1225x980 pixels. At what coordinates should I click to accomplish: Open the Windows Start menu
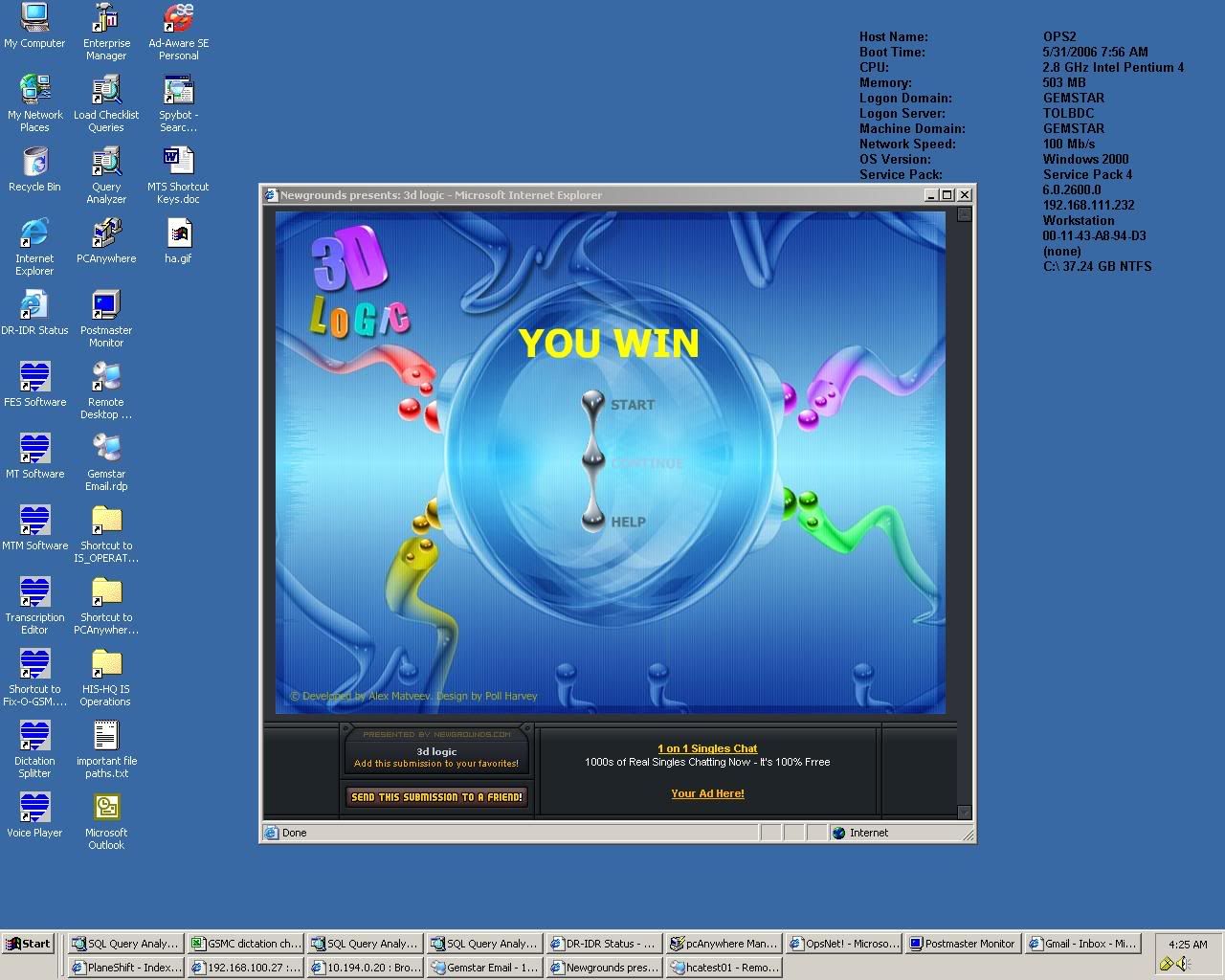pyautogui.click(x=28, y=944)
